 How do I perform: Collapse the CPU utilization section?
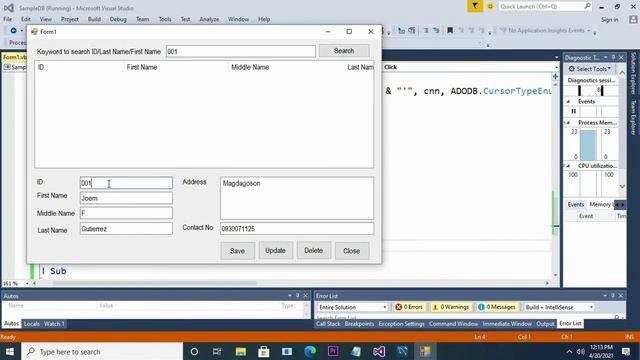click(568, 166)
